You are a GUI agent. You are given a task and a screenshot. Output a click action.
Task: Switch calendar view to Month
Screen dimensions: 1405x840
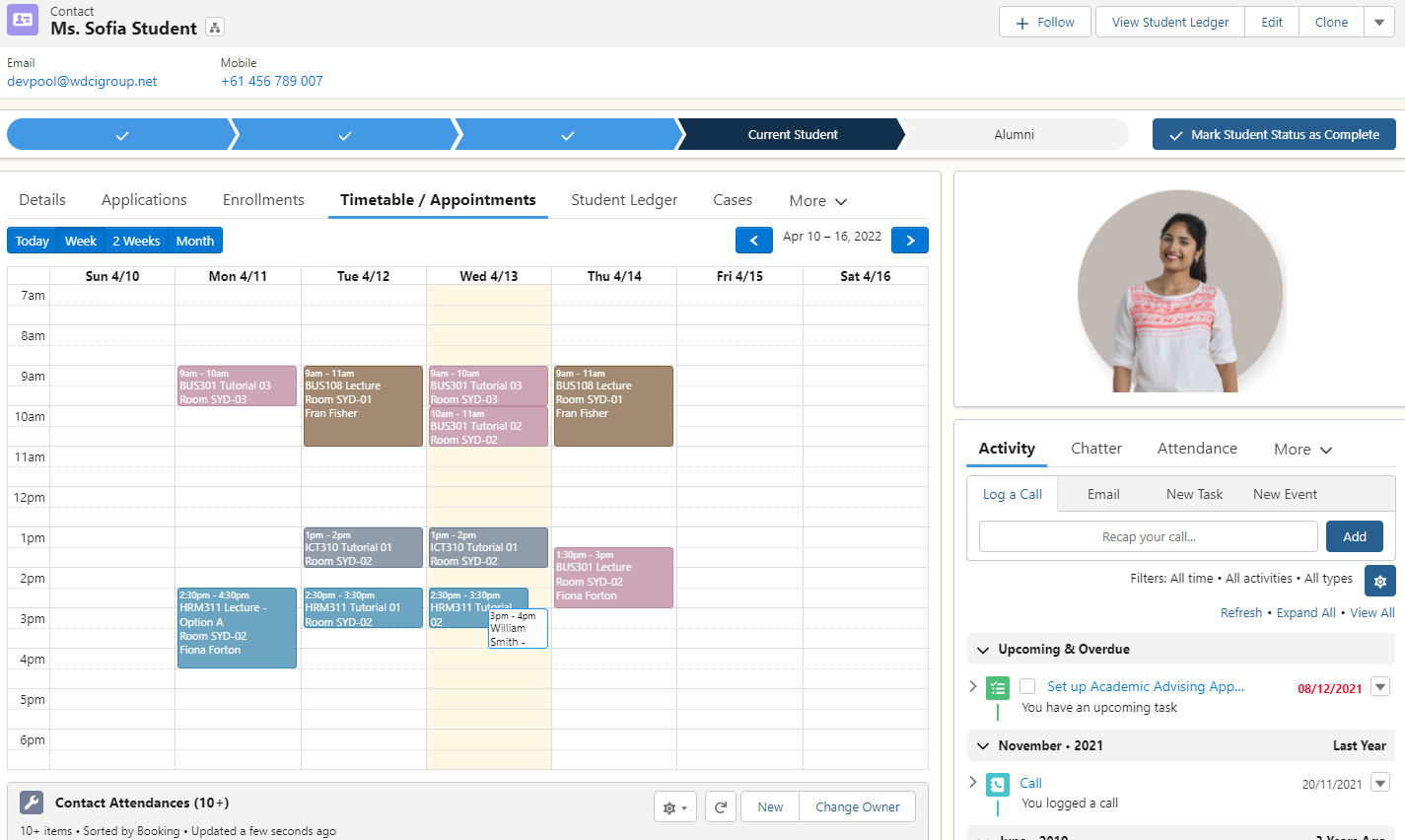194,240
